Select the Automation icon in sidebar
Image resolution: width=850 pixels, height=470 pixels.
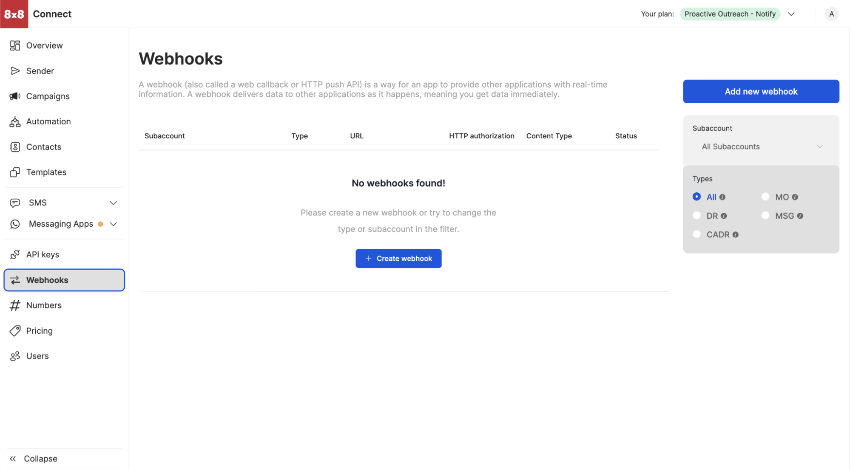tap(15, 122)
